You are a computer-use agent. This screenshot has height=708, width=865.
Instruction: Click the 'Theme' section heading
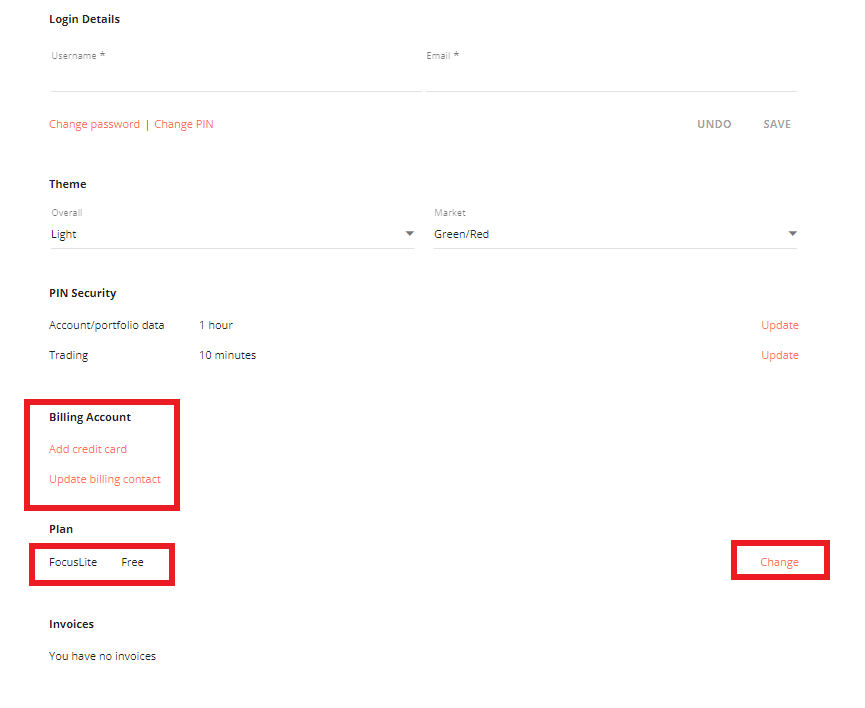click(x=67, y=184)
